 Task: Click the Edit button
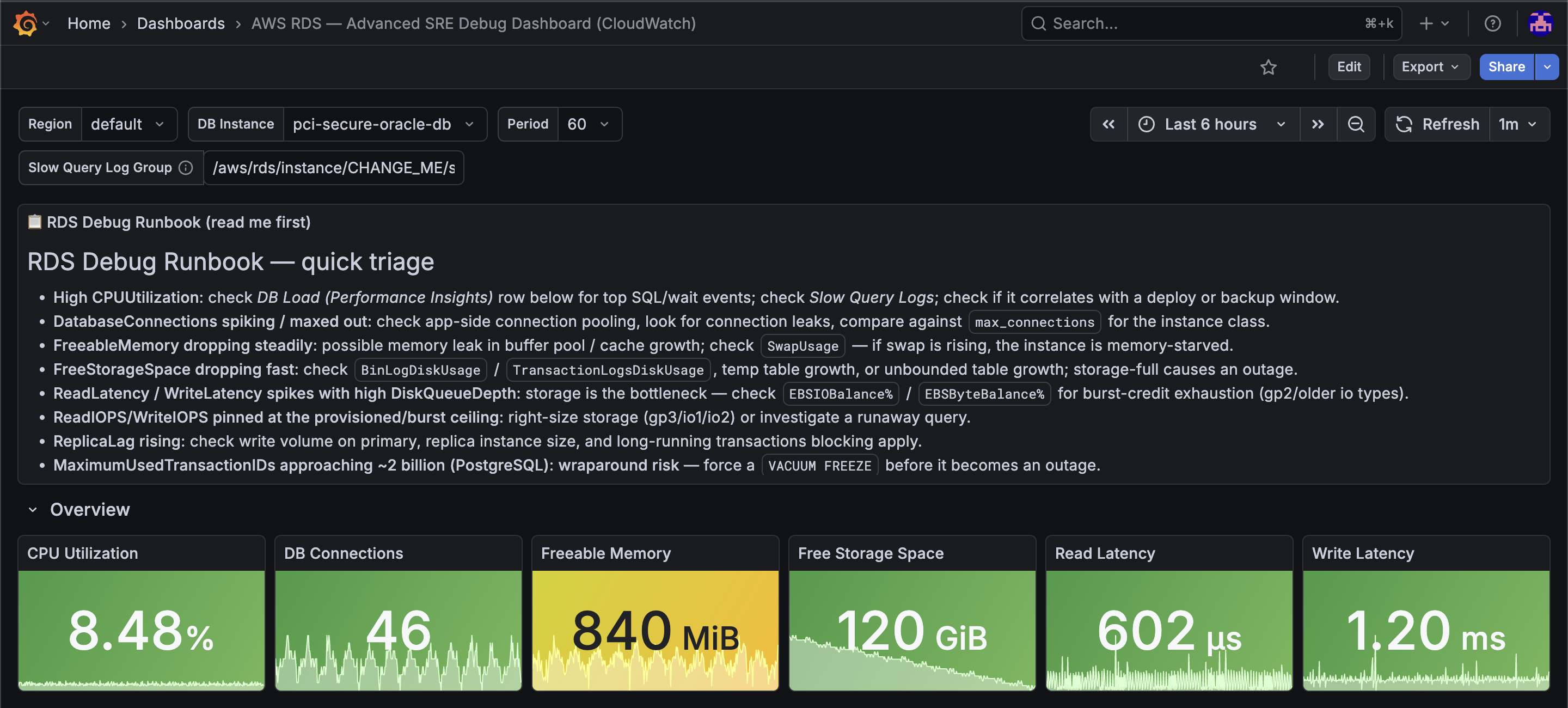(x=1349, y=67)
